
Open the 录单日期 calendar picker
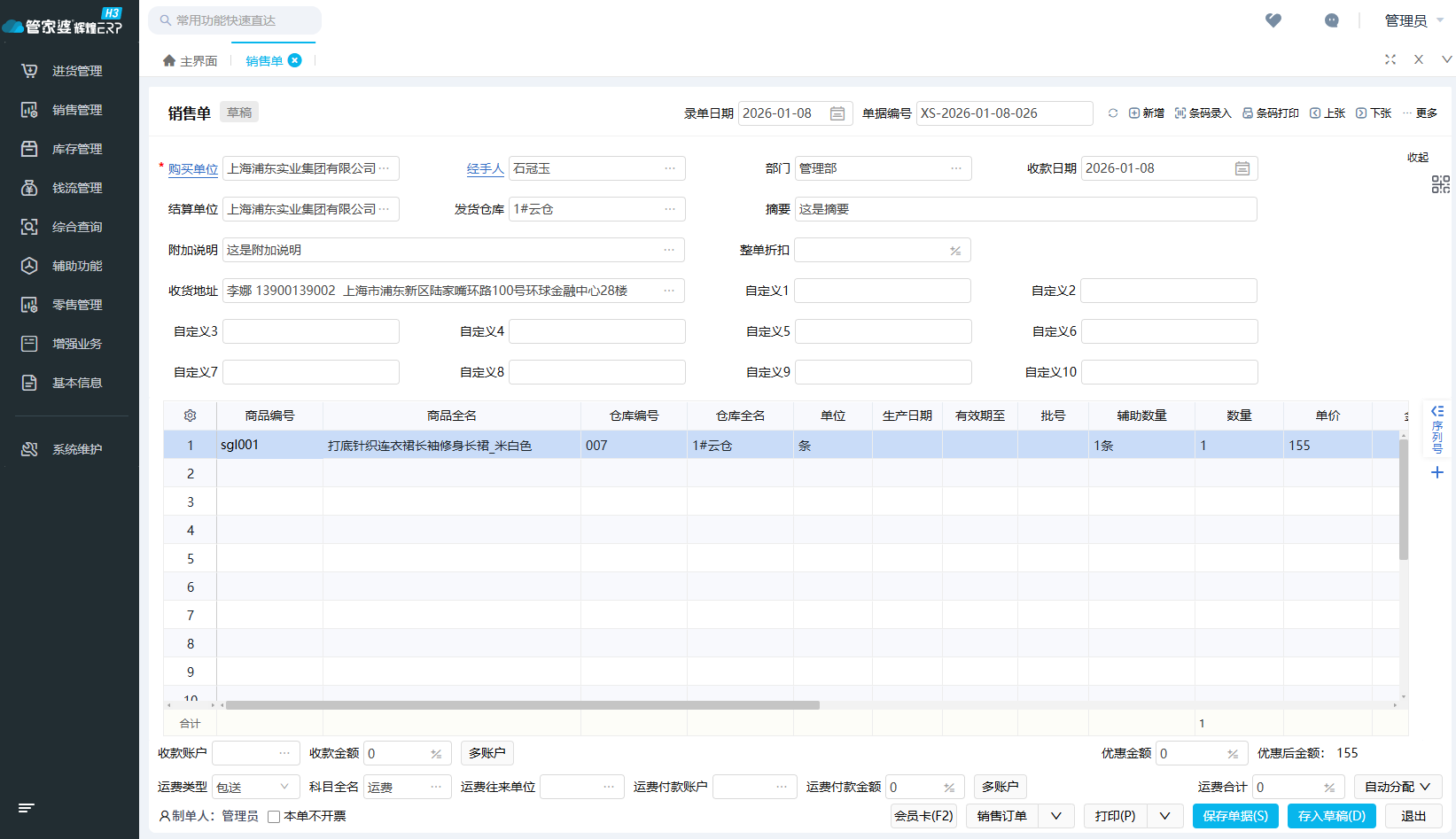(837, 113)
